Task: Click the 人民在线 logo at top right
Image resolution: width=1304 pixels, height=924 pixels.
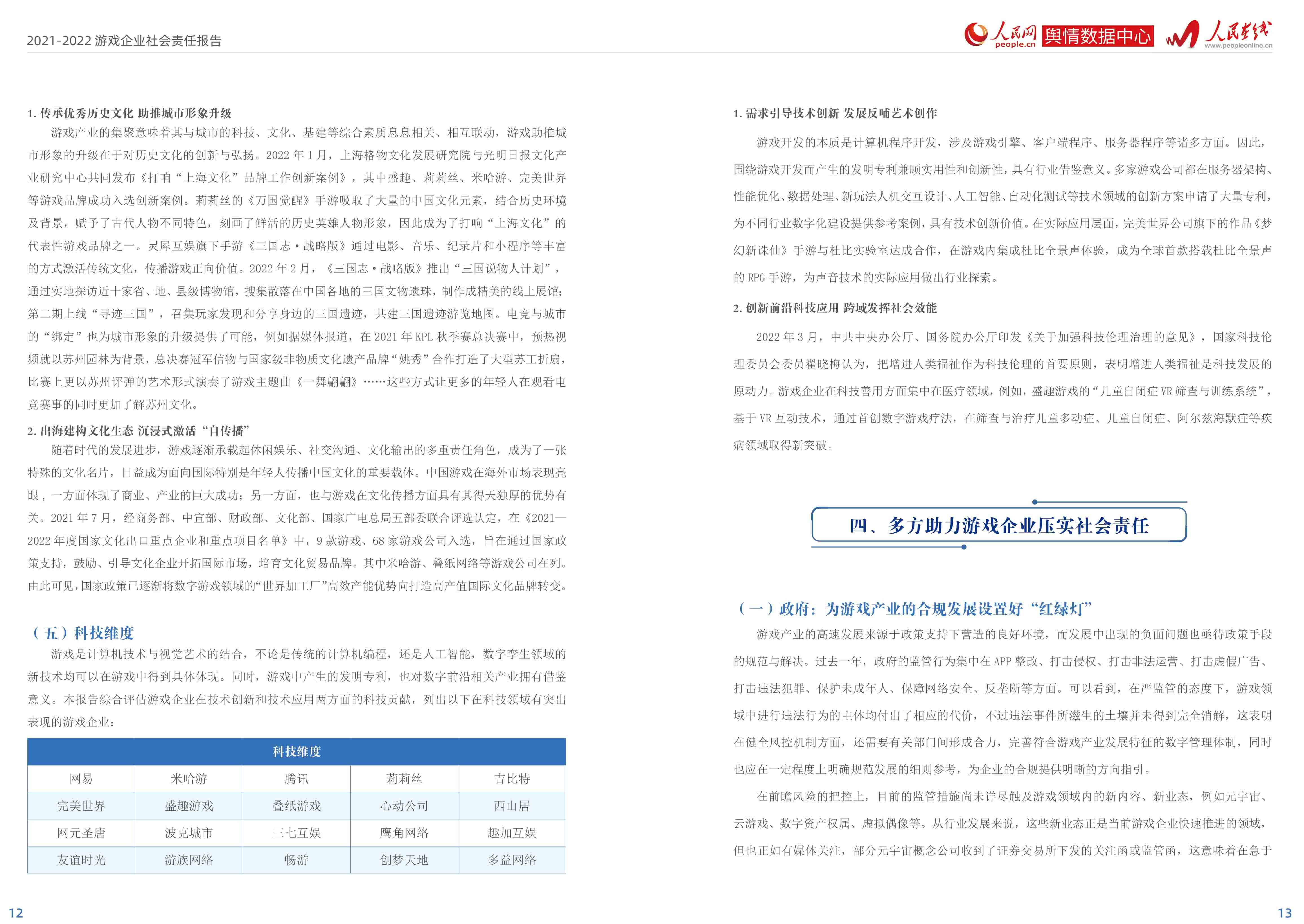Action: (1219, 35)
